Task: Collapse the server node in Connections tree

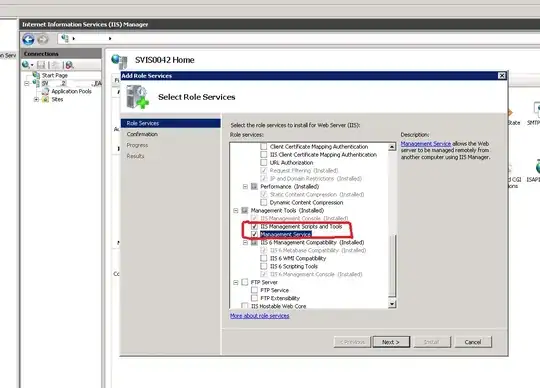Action: (x=27, y=83)
